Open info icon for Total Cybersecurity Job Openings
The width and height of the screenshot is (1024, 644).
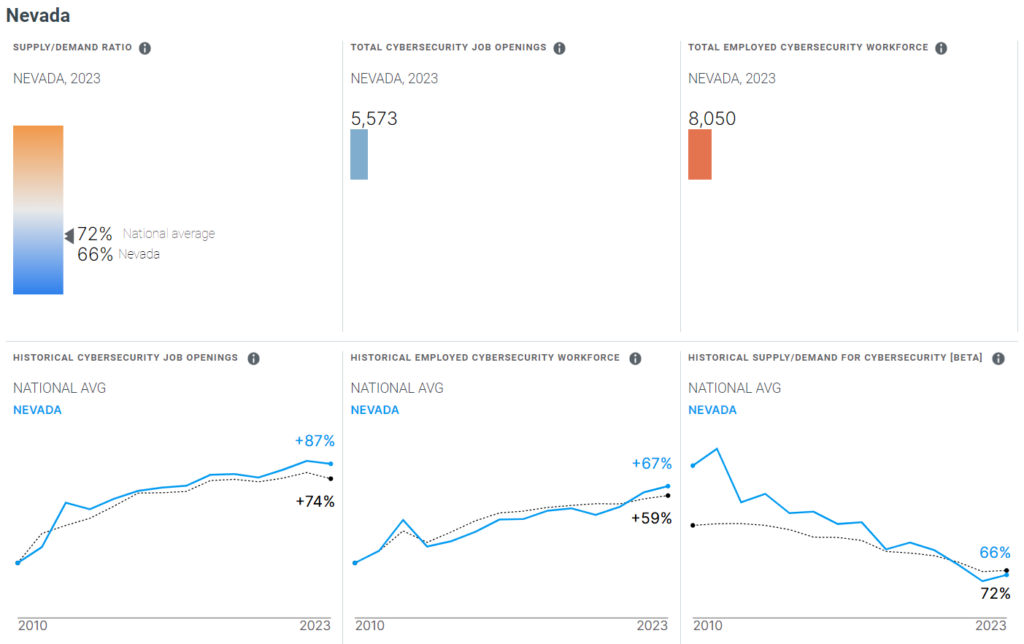559,48
